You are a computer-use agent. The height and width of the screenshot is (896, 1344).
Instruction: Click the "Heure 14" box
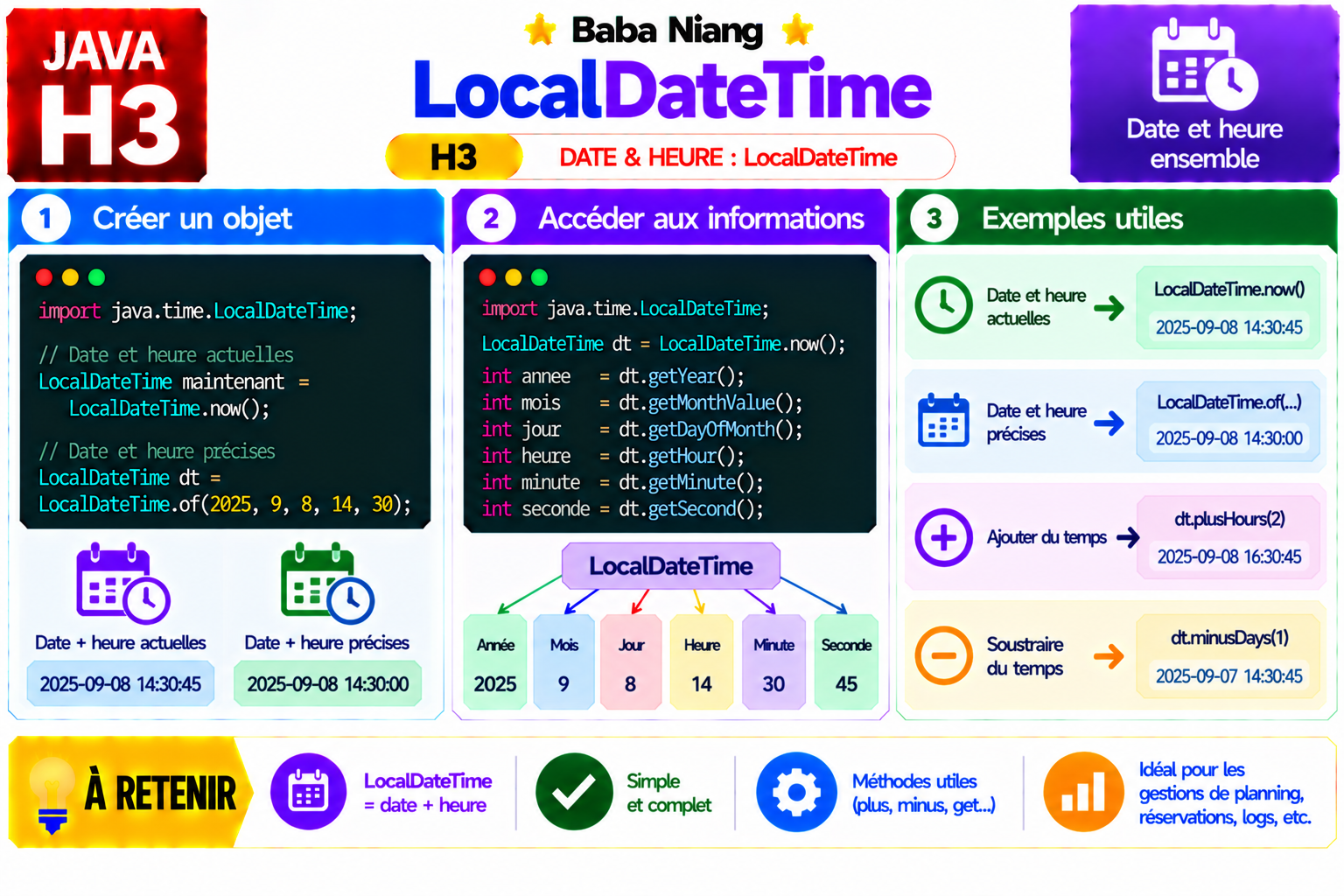pos(702,662)
